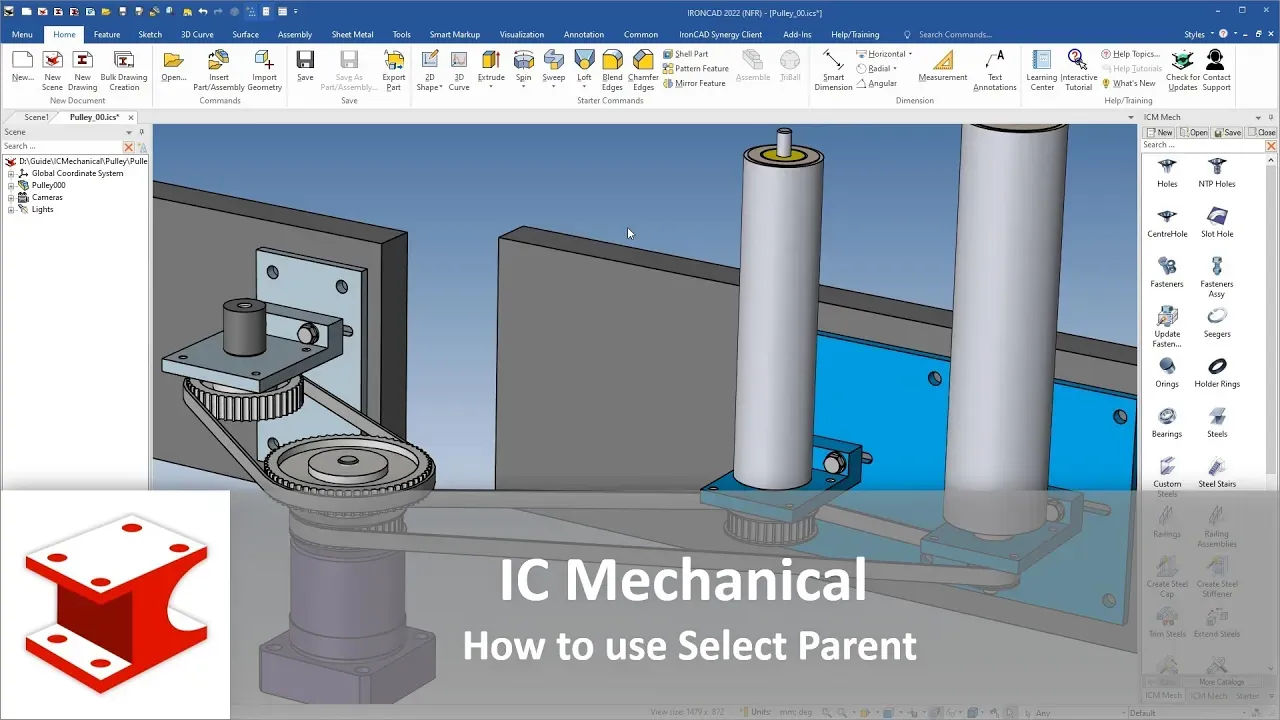This screenshot has width=1280, height=720.
Task: Click the Pattern Feature button
Action: coord(695,69)
